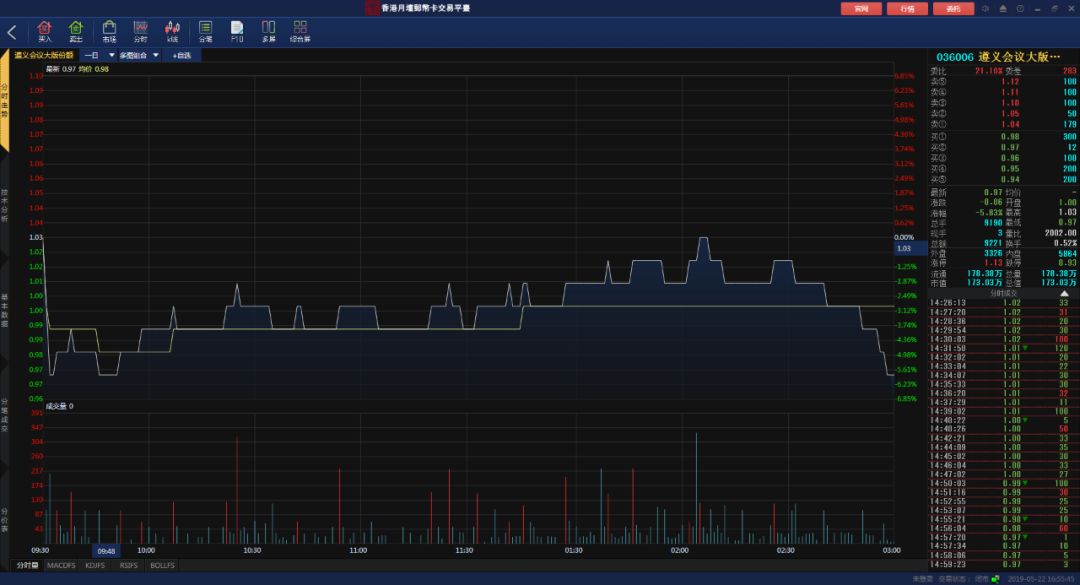Click the 委托 red button
Viewport: 1080px width, 585px height.
click(953, 8)
